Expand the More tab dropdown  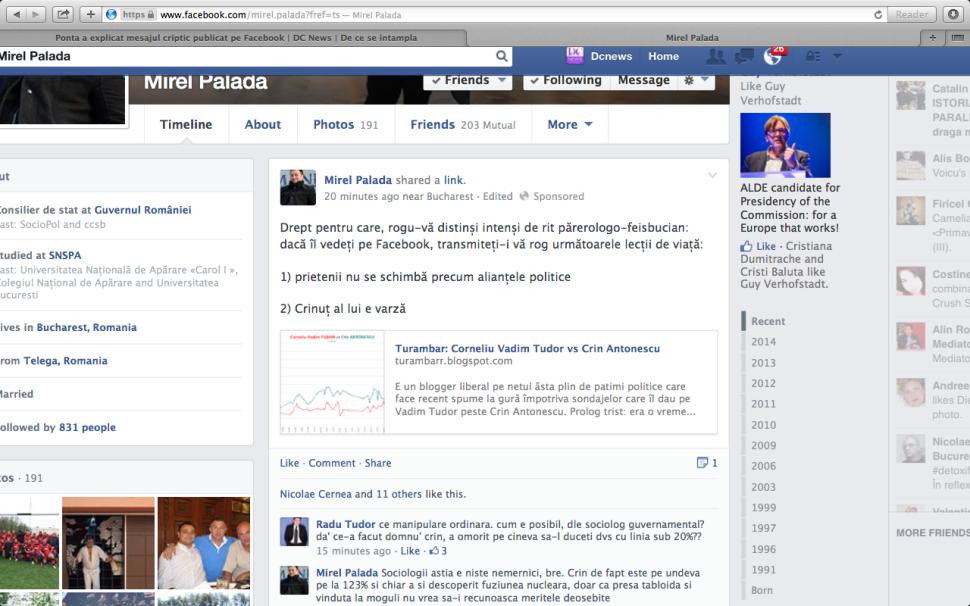(570, 124)
